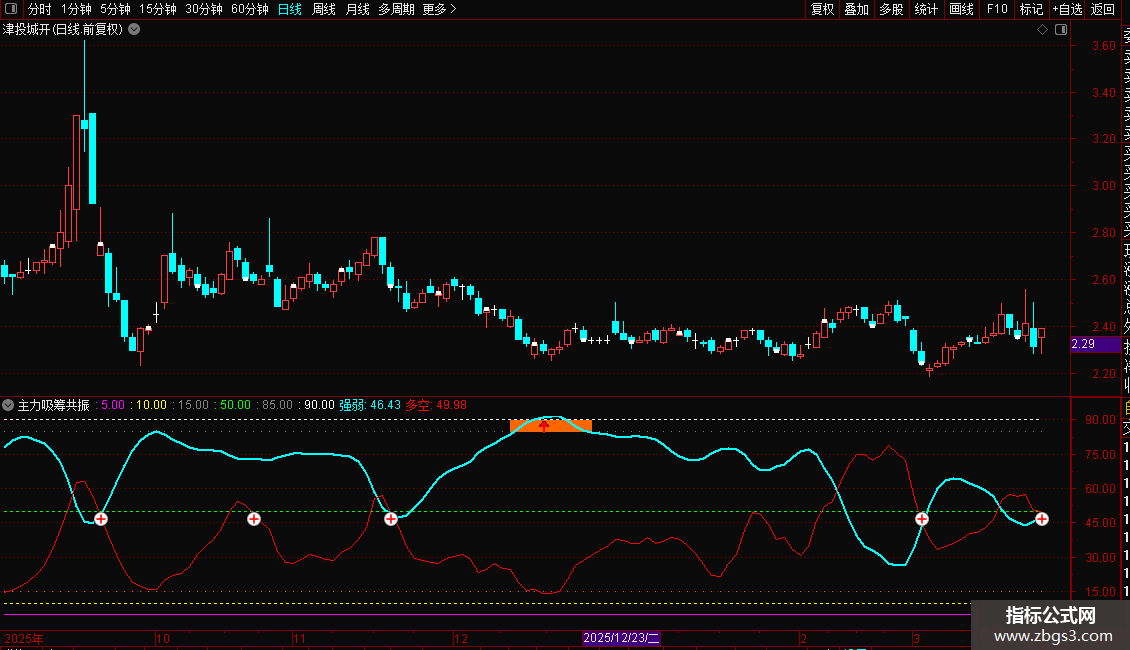Expand the 更多 periods menu
The height and width of the screenshot is (650, 1130).
(x=439, y=10)
